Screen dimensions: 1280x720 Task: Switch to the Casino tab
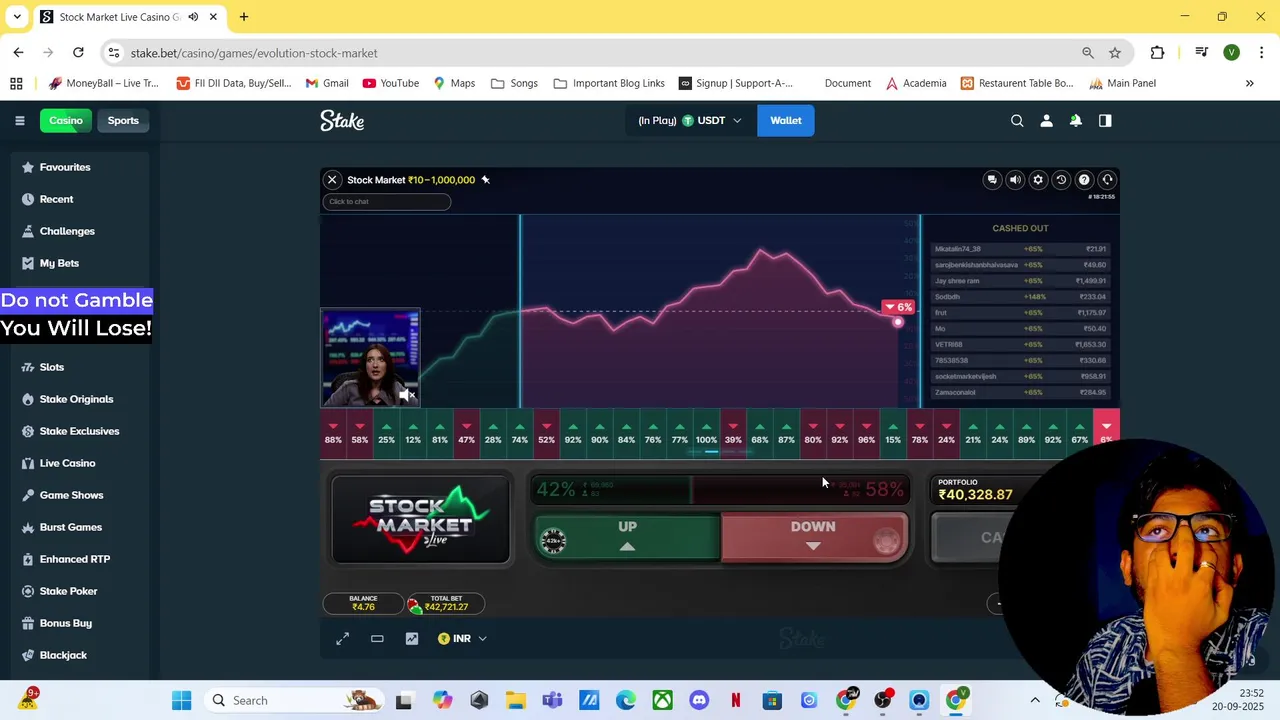[x=66, y=121]
